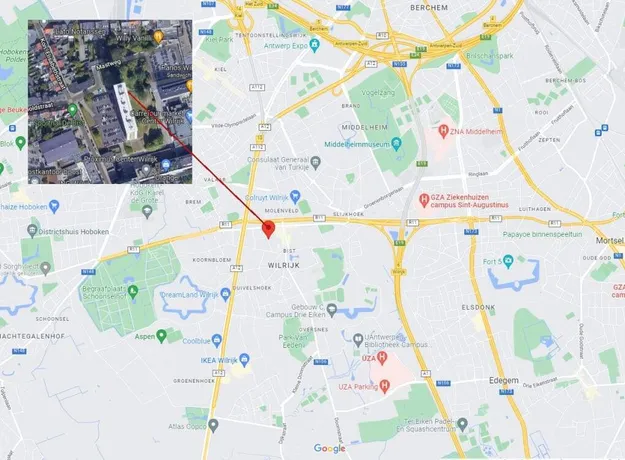Image resolution: width=625 pixels, height=460 pixels.
Task: Click the satellite inset thumbnail image
Action: 110,102
